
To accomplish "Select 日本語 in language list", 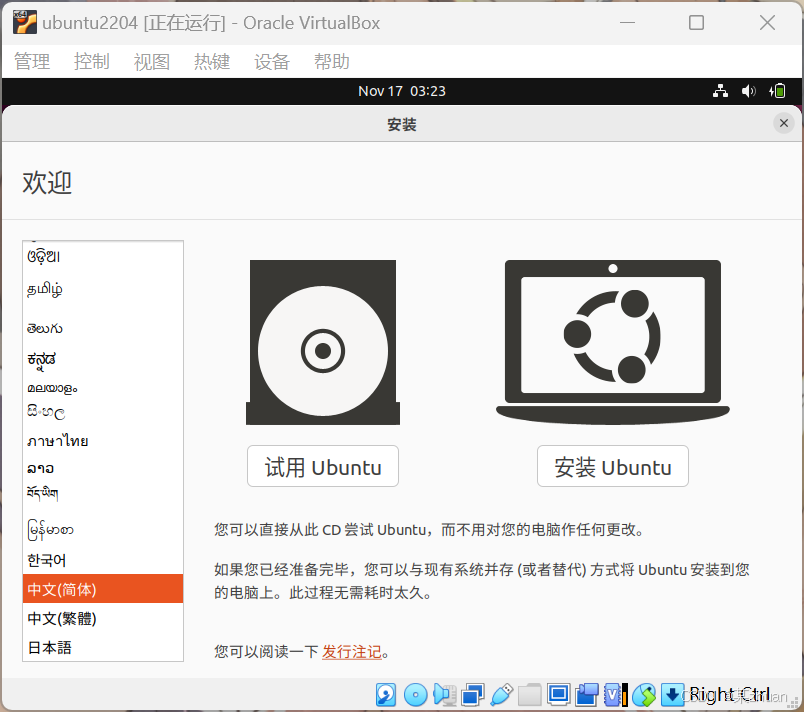I will click(x=103, y=647).
